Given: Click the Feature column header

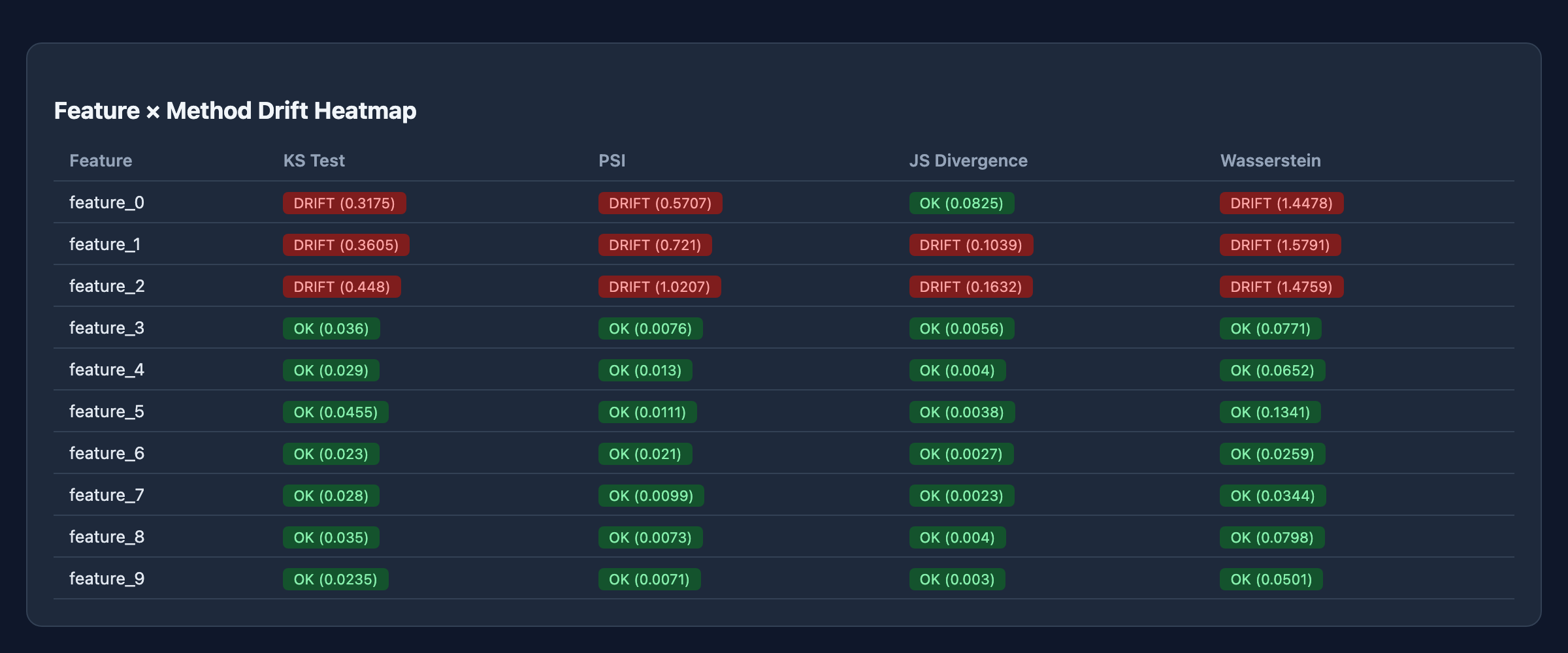Looking at the screenshot, I should (x=101, y=161).
